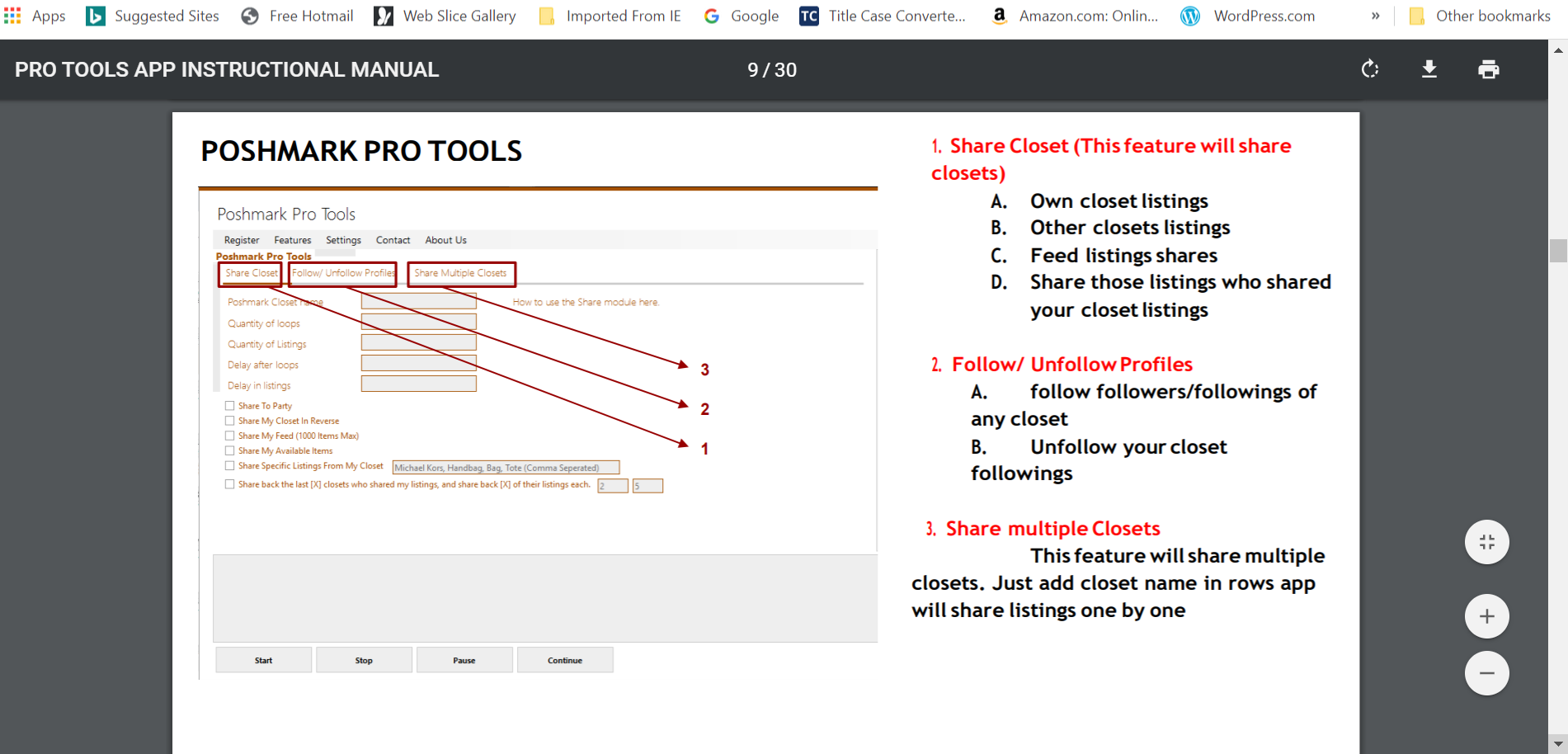Screen dimensions: 1568x754
Task: Click the page number field showing 9
Action: tap(752, 70)
